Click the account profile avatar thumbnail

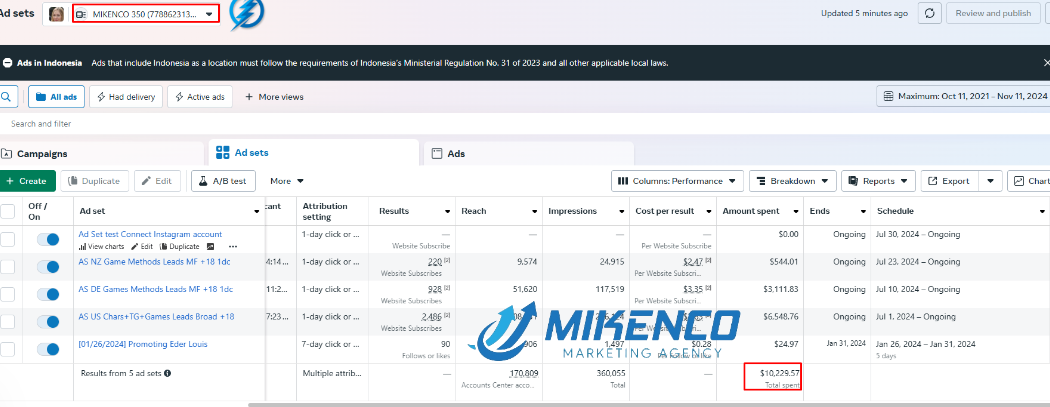point(56,14)
